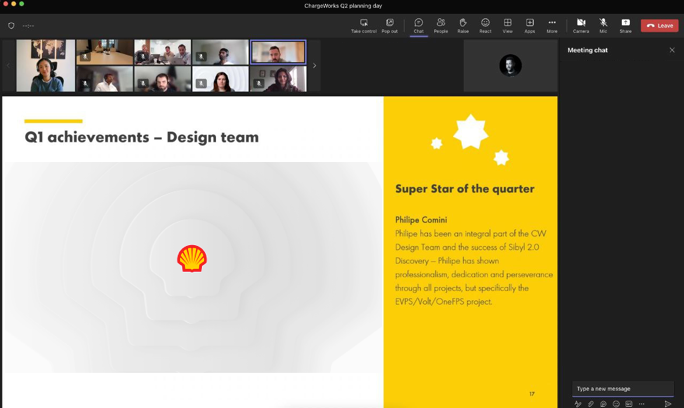Raise your hand in the meeting
Screen dimensions: 684x408
463,25
